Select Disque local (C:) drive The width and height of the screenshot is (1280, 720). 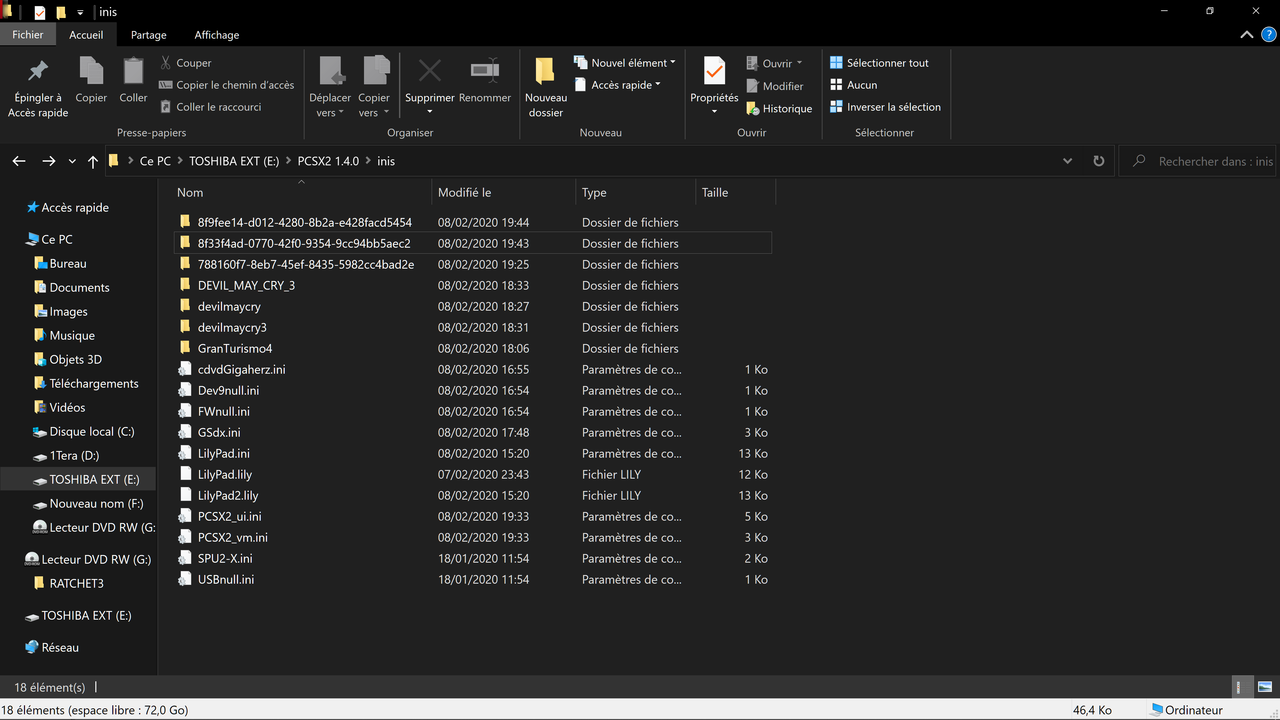coord(92,432)
